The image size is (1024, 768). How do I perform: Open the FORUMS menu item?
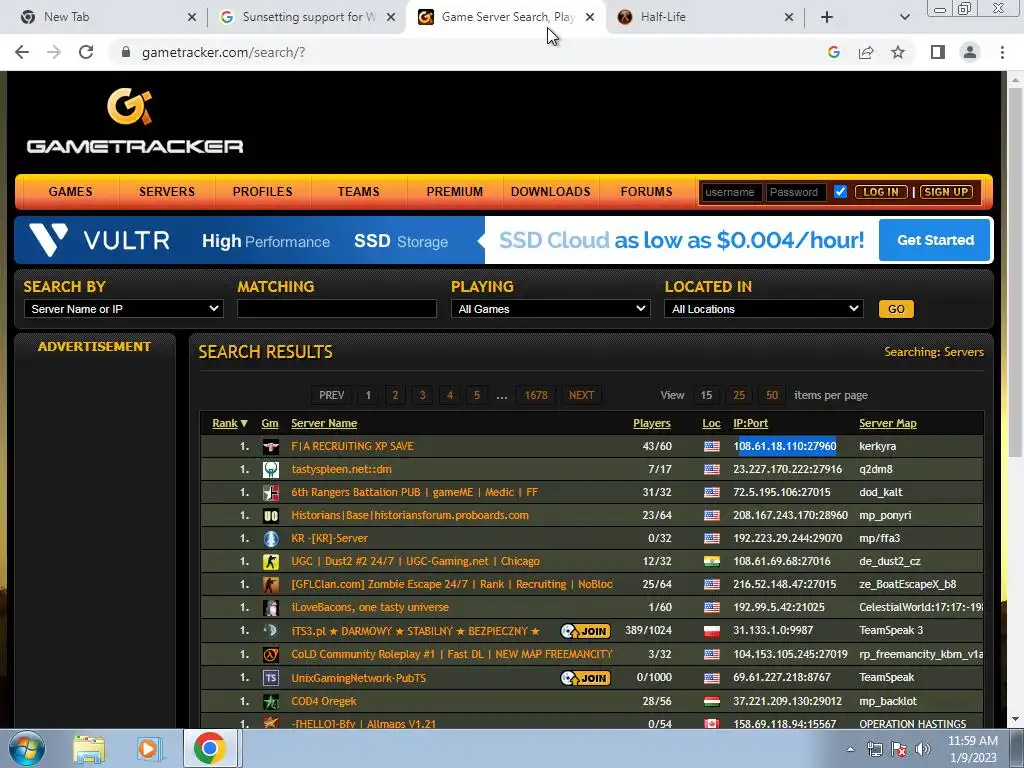click(x=647, y=192)
